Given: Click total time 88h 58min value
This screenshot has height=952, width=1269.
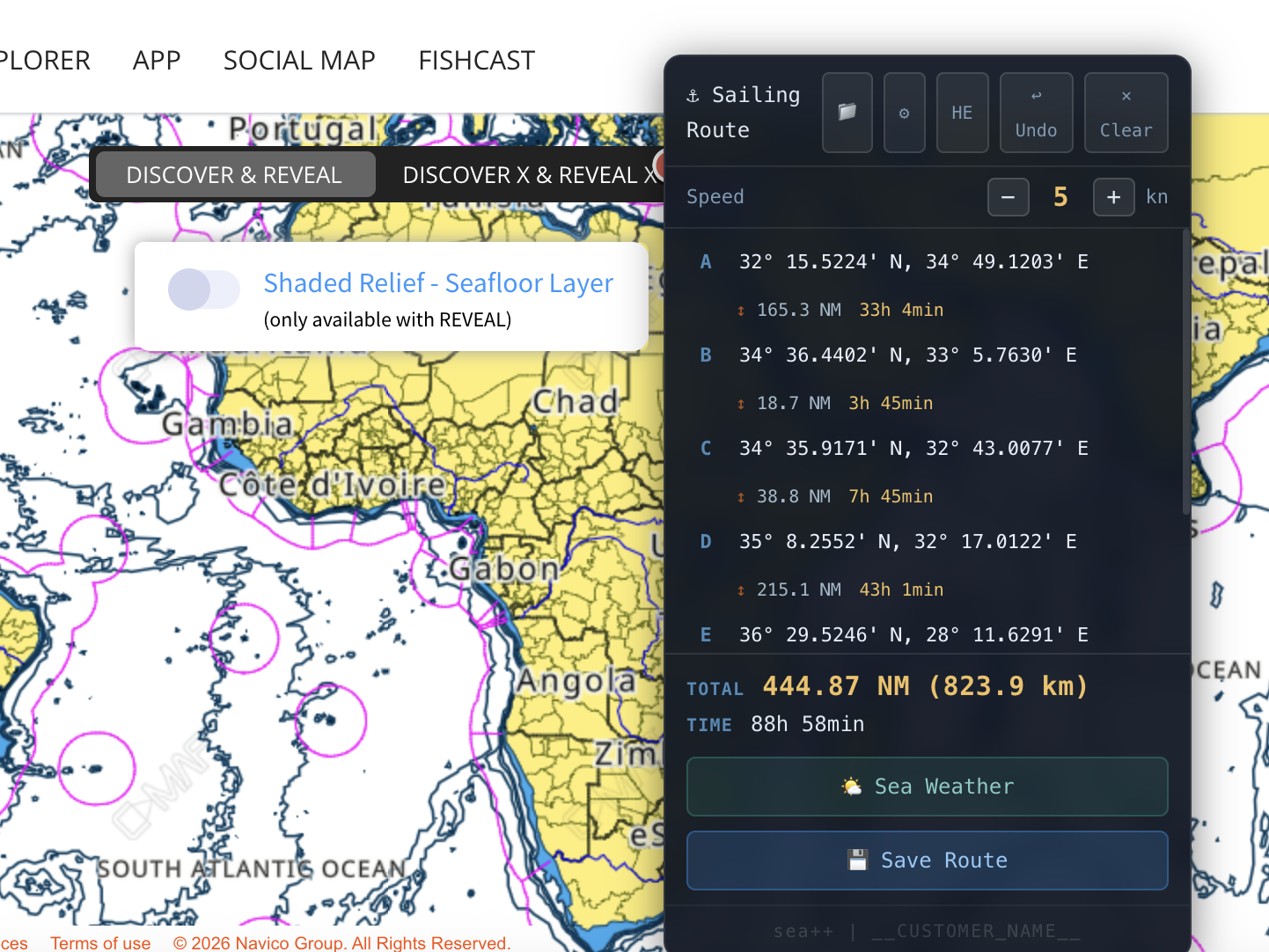Looking at the screenshot, I should (x=807, y=724).
